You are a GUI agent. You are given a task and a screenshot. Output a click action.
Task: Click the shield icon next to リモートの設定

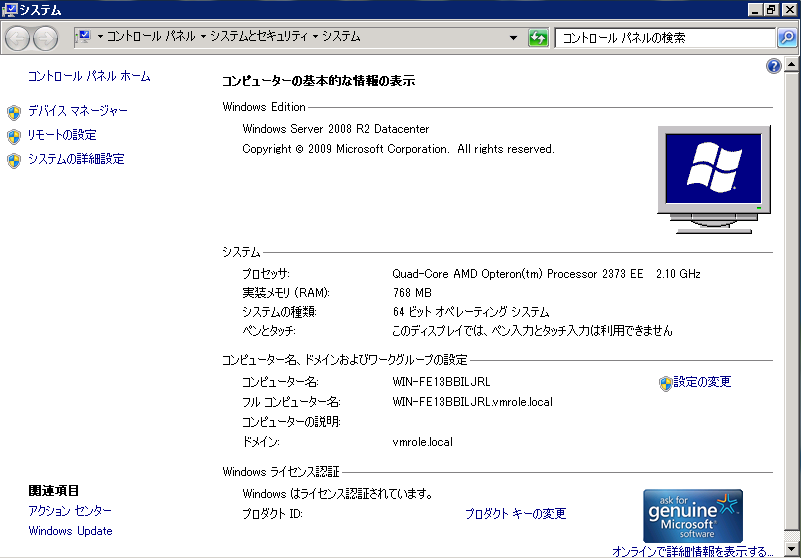pos(14,136)
